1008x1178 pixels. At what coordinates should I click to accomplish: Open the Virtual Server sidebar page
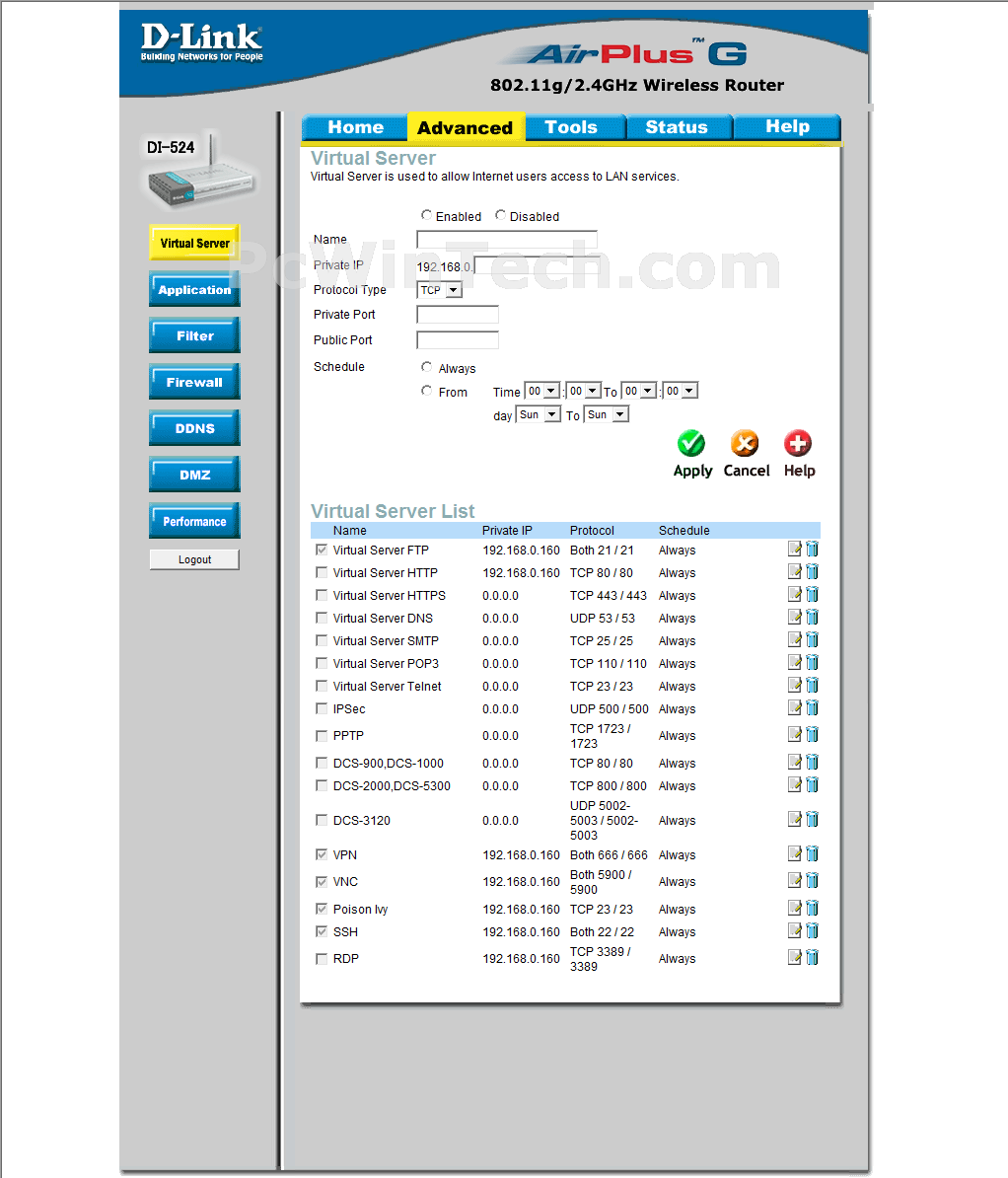tap(194, 243)
